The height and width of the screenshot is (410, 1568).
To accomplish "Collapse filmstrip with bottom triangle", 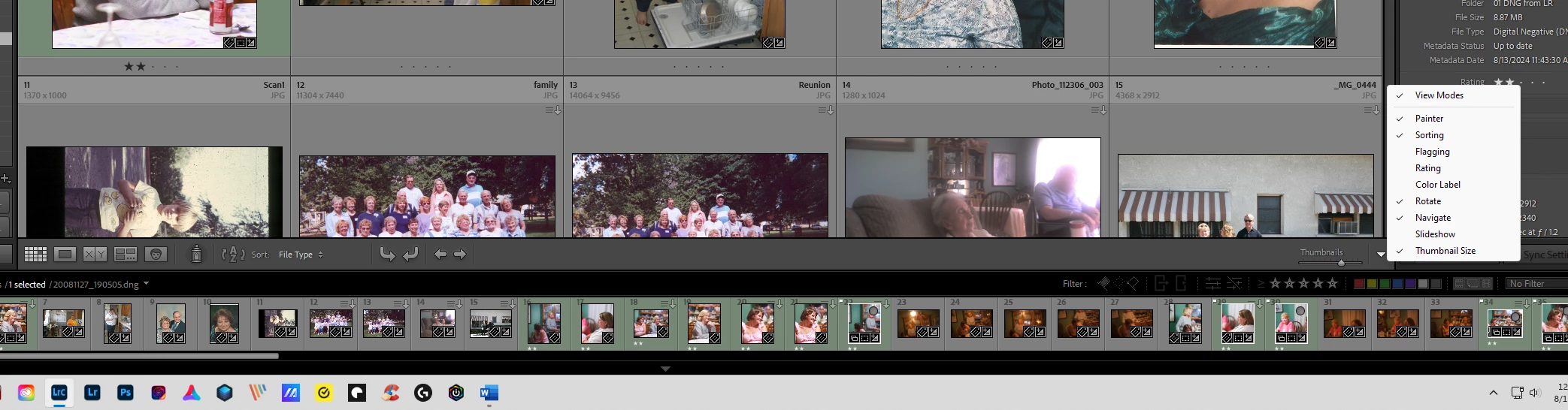I will coord(665,369).
